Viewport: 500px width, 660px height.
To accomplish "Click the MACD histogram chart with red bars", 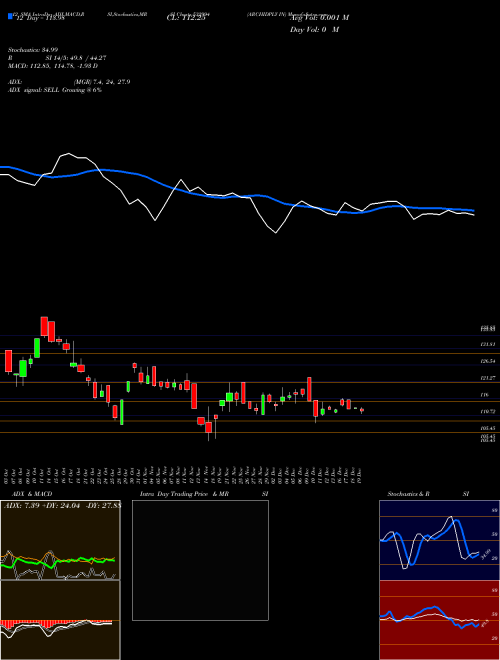I will 60,620.
